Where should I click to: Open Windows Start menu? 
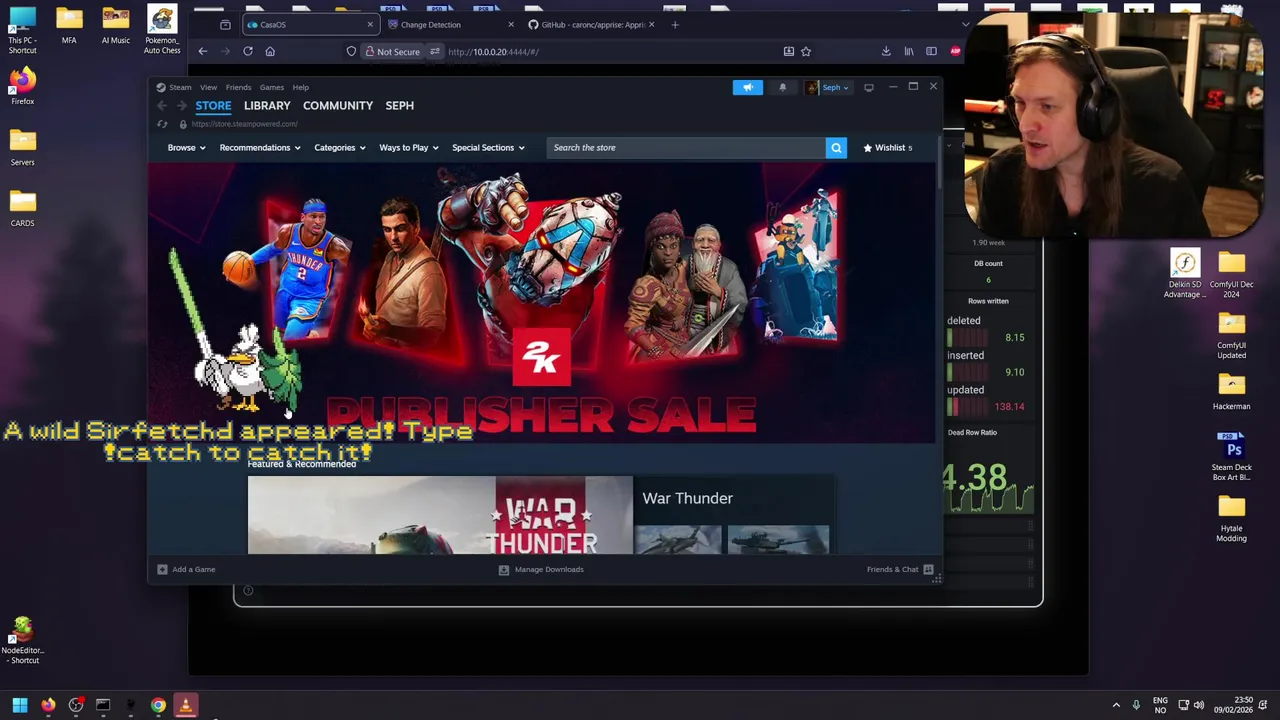click(x=19, y=705)
